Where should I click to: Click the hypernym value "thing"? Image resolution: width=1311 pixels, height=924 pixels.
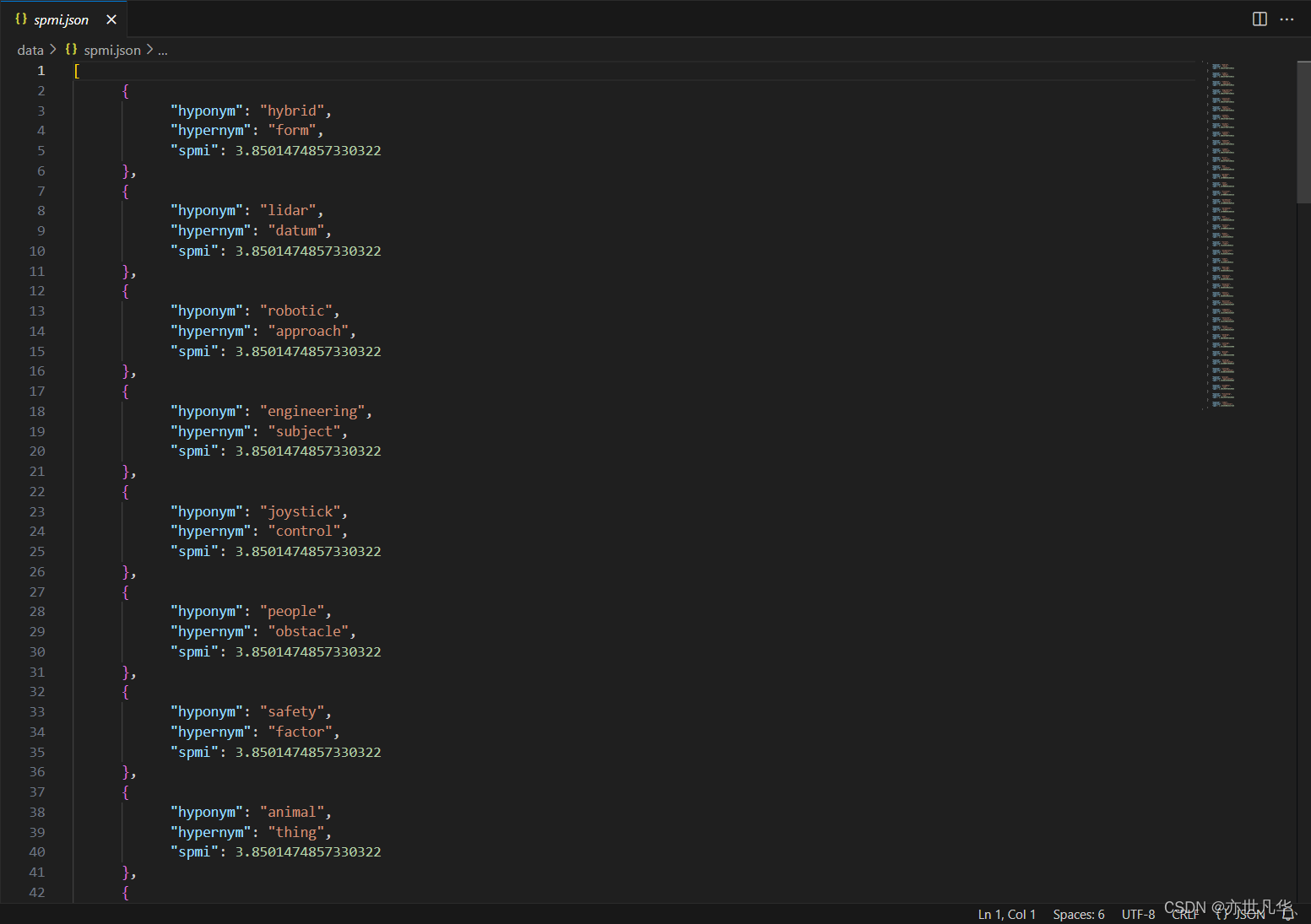click(x=296, y=833)
